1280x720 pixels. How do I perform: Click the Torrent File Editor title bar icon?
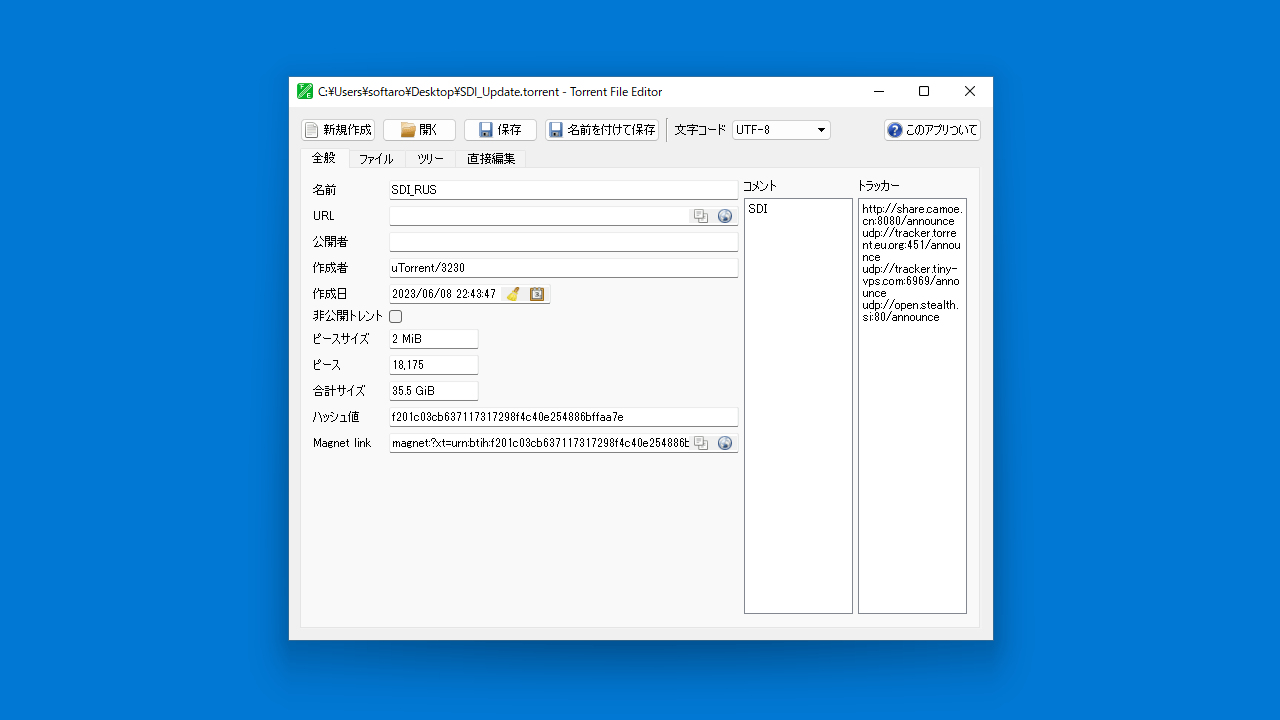305,91
